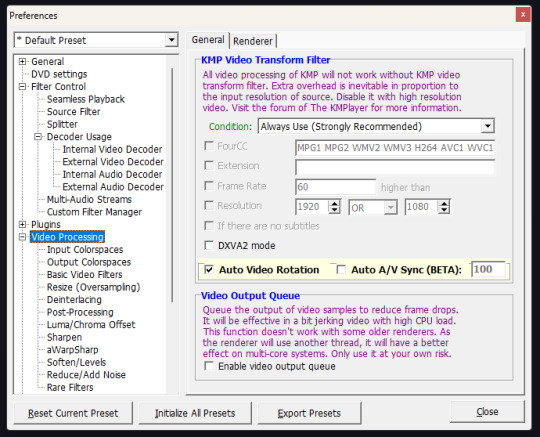Collapse the Video Processing node
540x437 pixels.
tap(22, 237)
